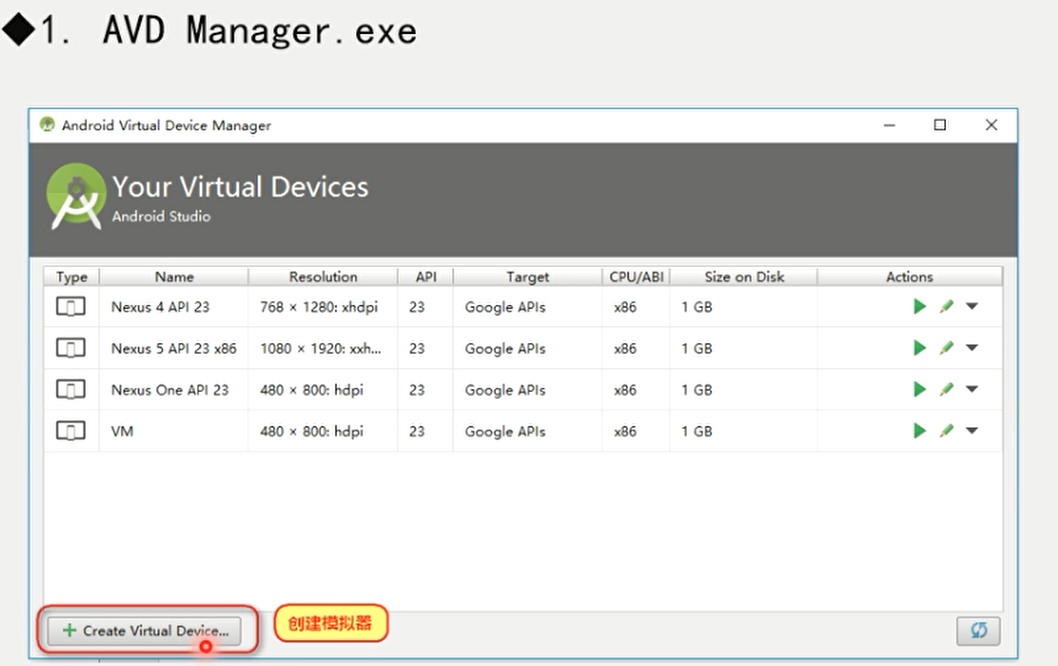
Task: Sort devices by Name column header
Action: coord(174,277)
